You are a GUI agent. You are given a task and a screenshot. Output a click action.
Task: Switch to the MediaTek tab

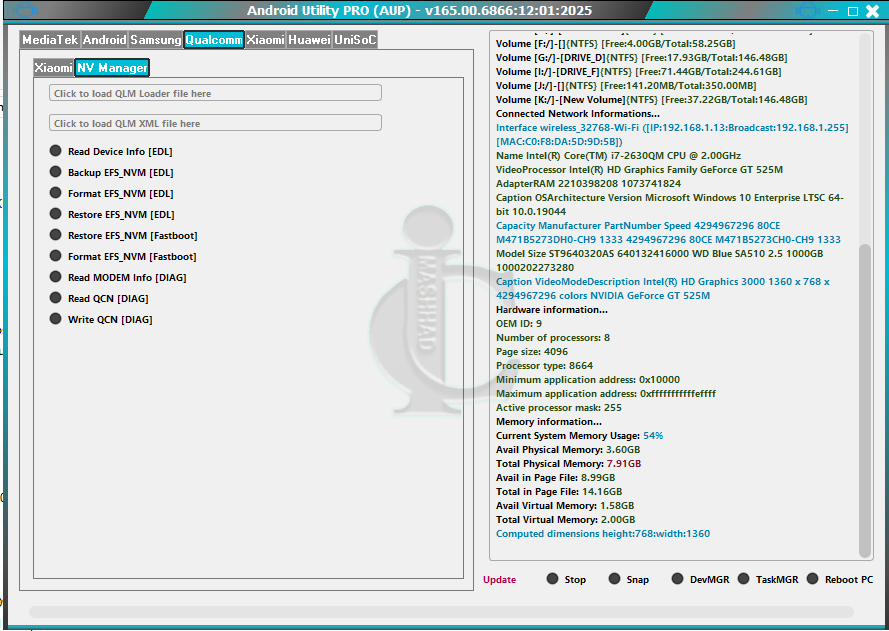click(50, 40)
